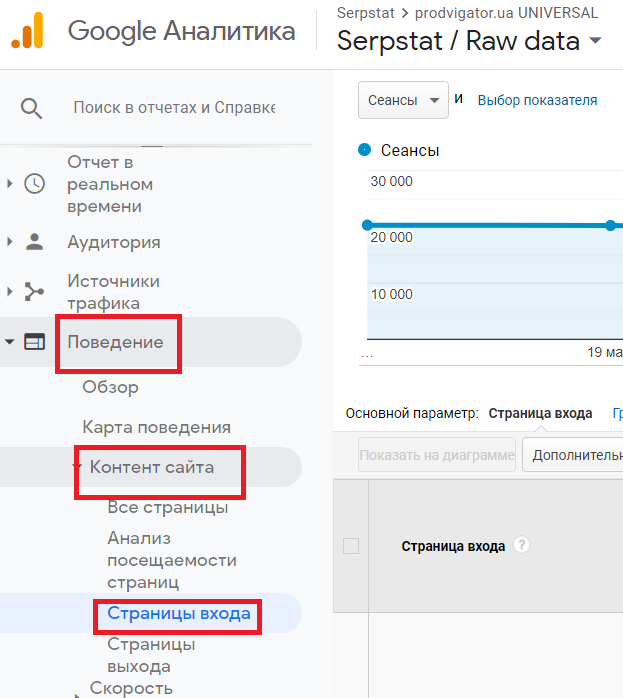Click the Traffic sources branching icon
Screen dimensions: 623x698
click(34, 292)
